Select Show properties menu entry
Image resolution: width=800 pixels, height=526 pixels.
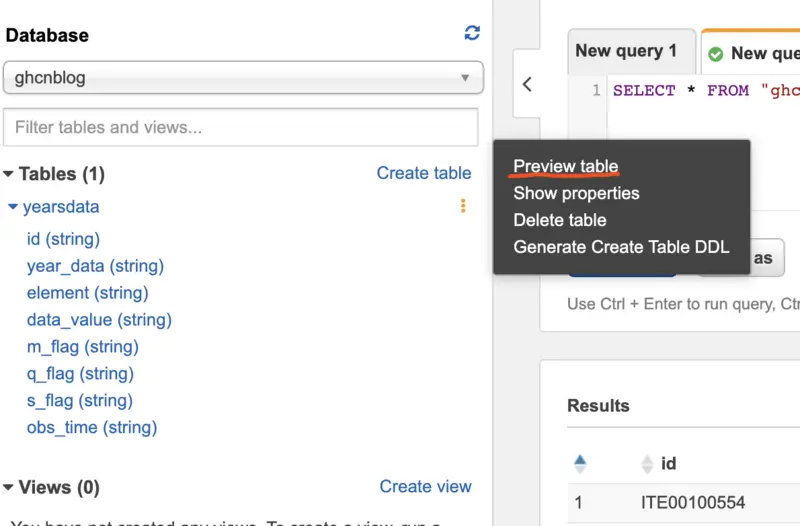tap(576, 193)
